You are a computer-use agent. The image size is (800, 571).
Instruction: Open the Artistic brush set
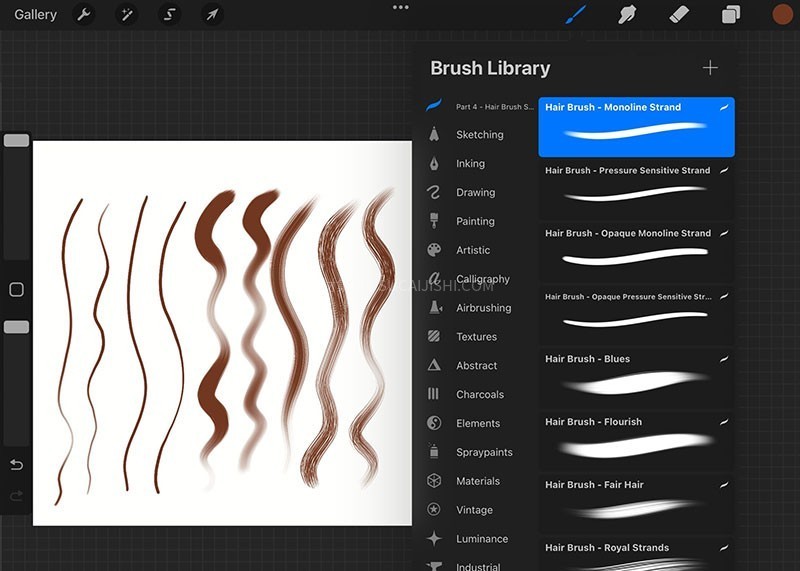[473, 250]
